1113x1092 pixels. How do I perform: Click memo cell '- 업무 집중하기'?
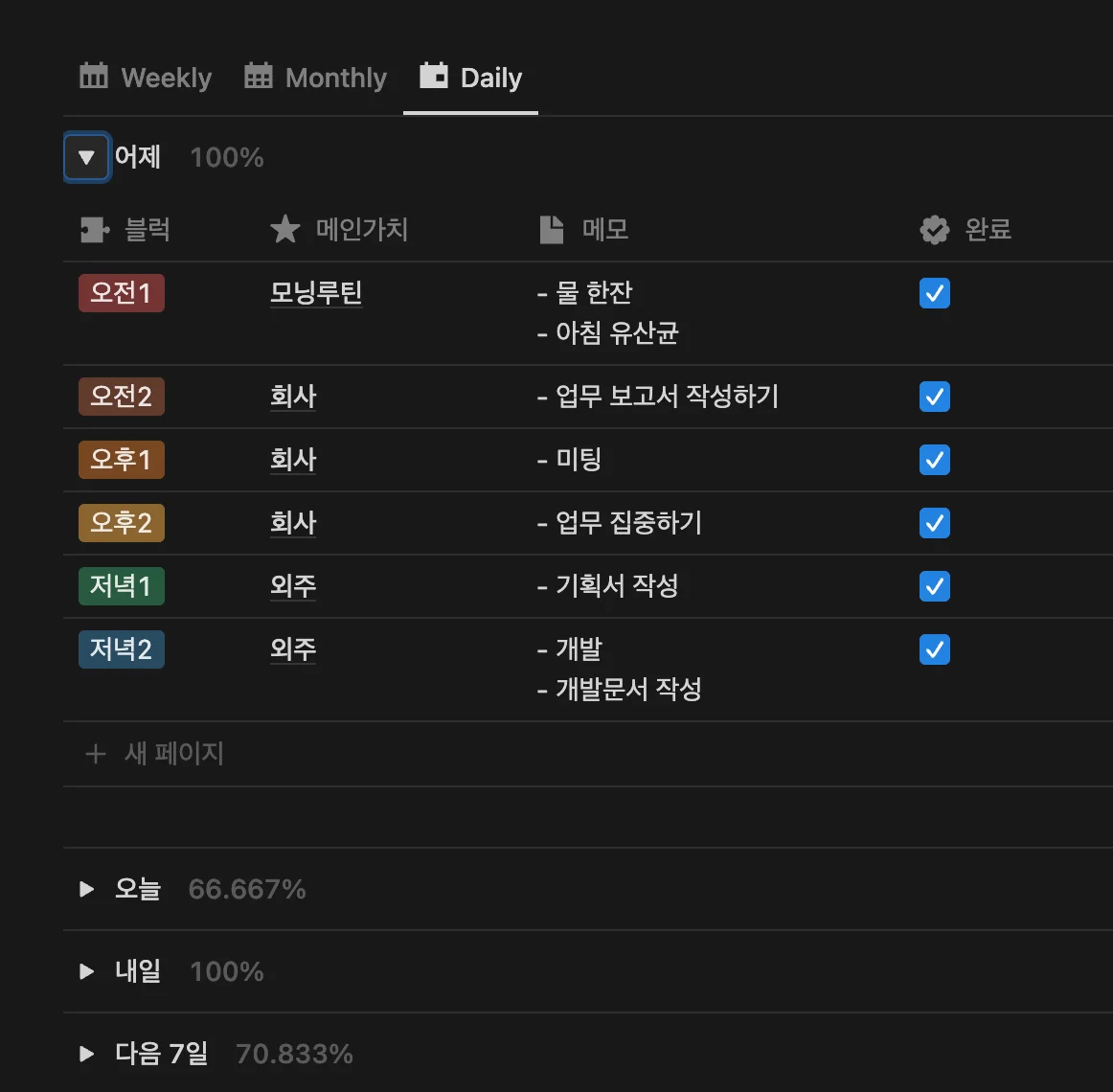pyautogui.click(x=619, y=523)
